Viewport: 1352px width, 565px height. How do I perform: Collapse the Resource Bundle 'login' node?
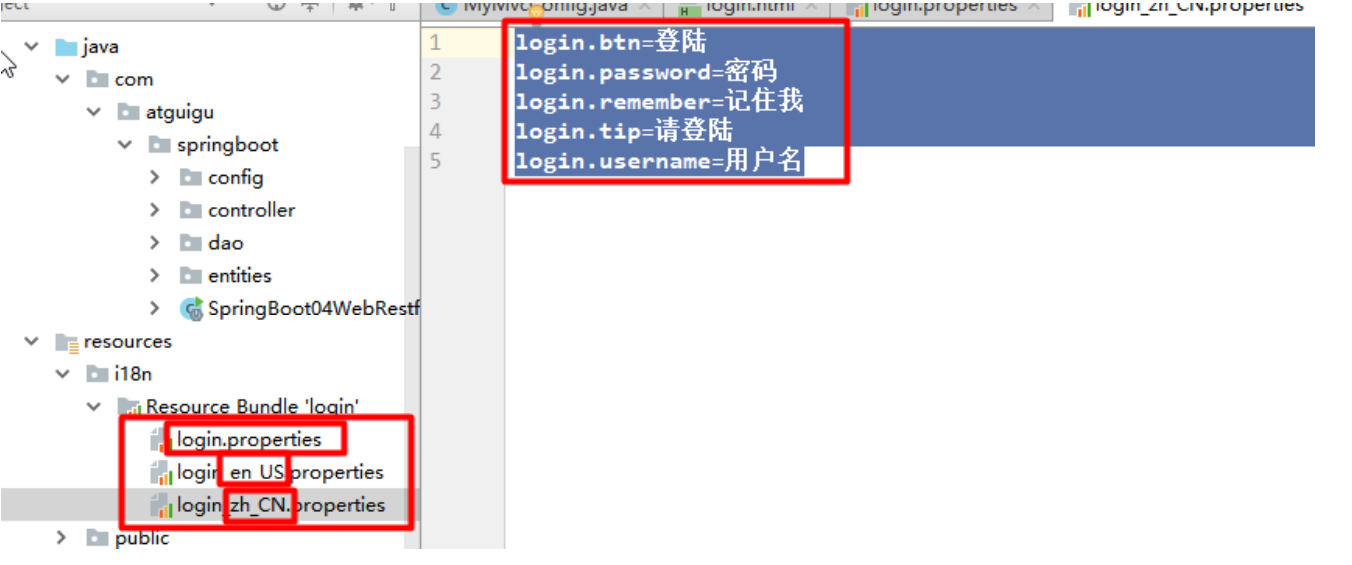pos(93,407)
